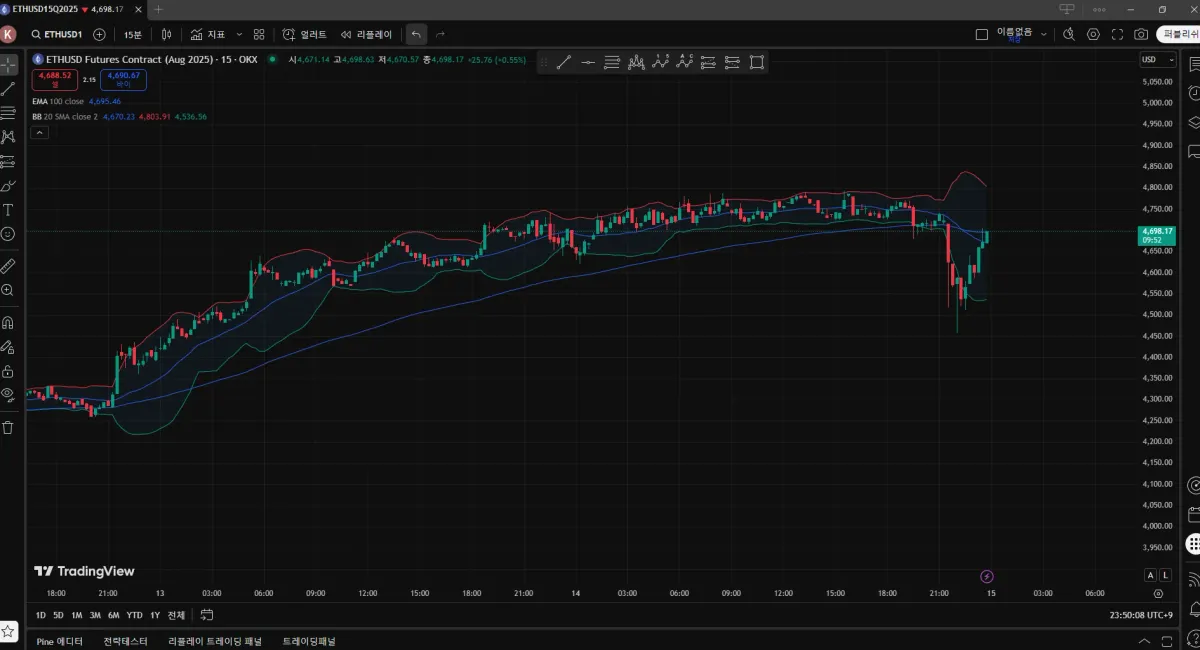The width and height of the screenshot is (1200, 650).
Task: Enter fullscreen mode
Action: [x=1117, y=34]
